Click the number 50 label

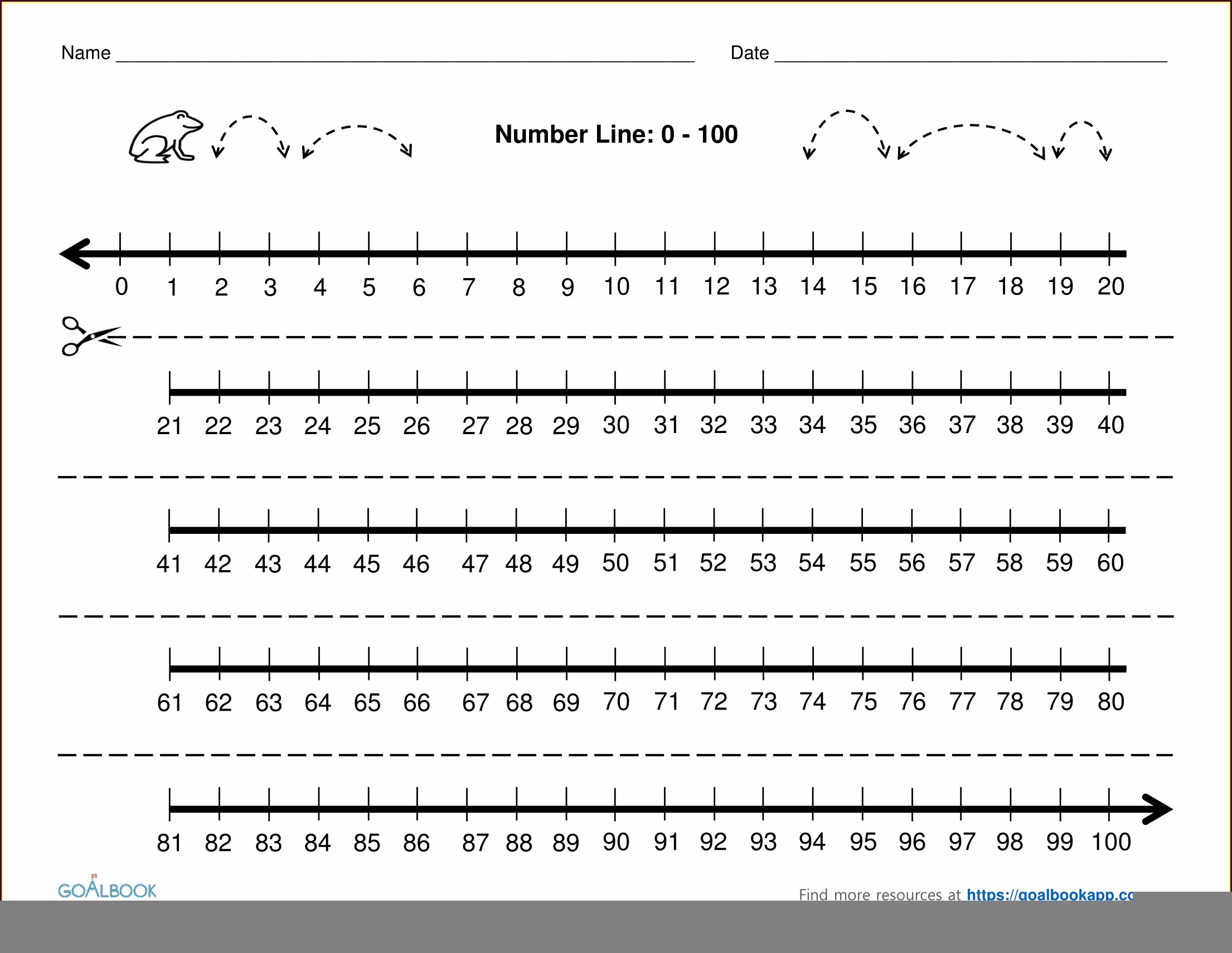[615, 563]
